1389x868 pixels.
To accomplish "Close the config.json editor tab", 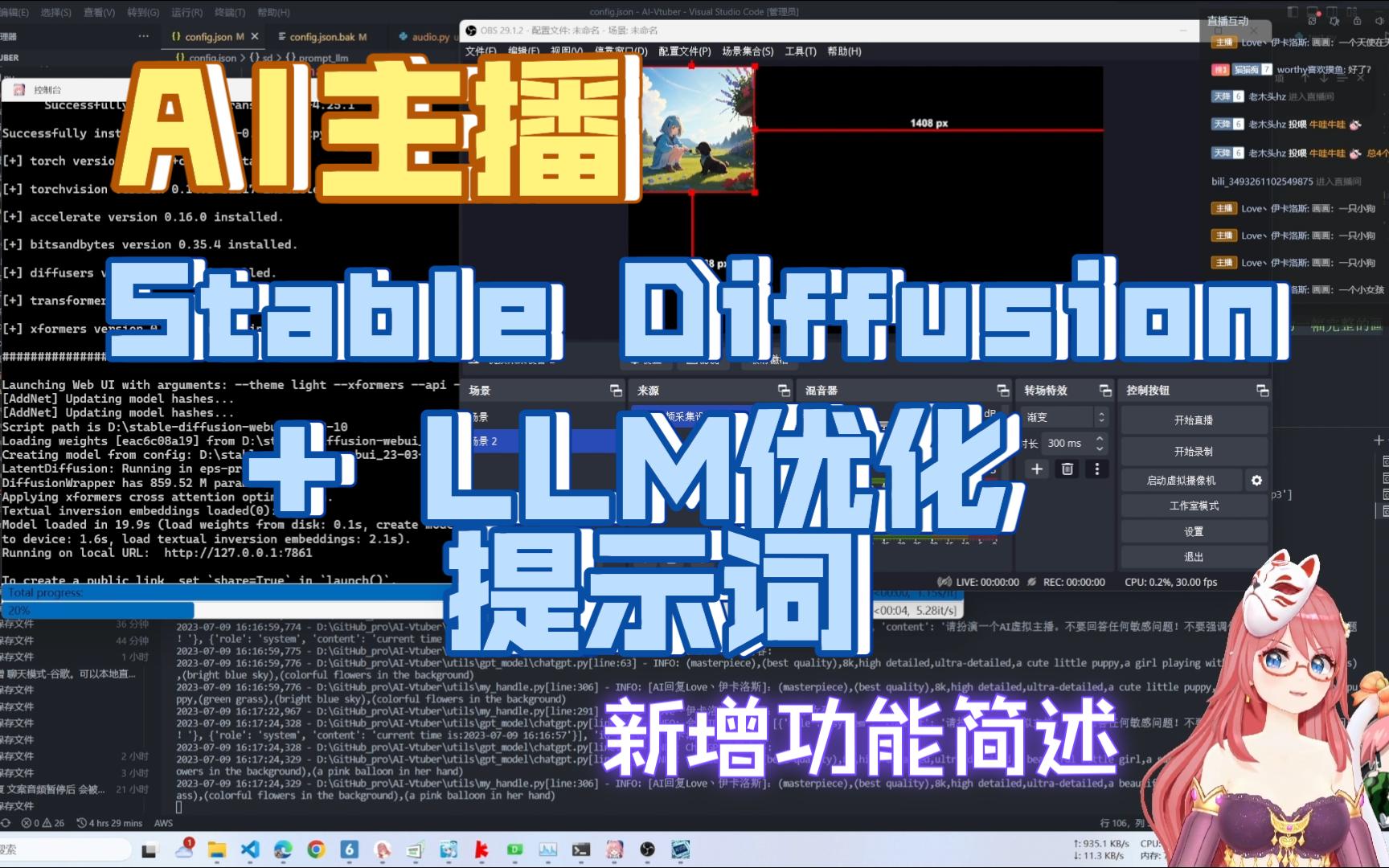I will [255, 37].
